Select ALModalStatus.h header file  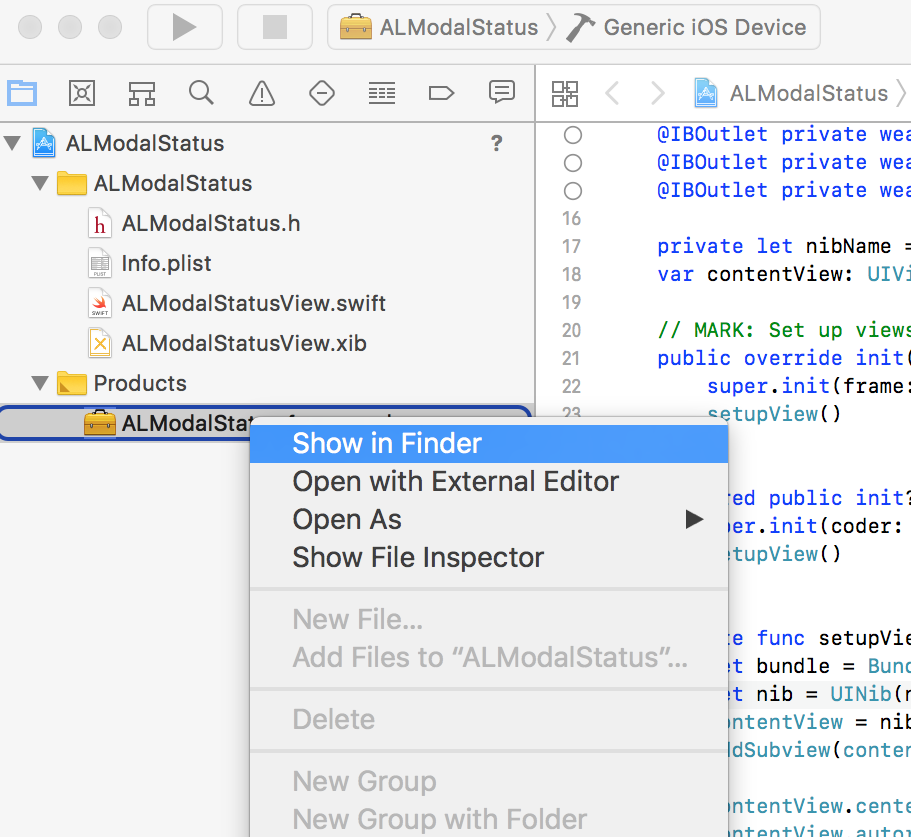click(267, 223)
